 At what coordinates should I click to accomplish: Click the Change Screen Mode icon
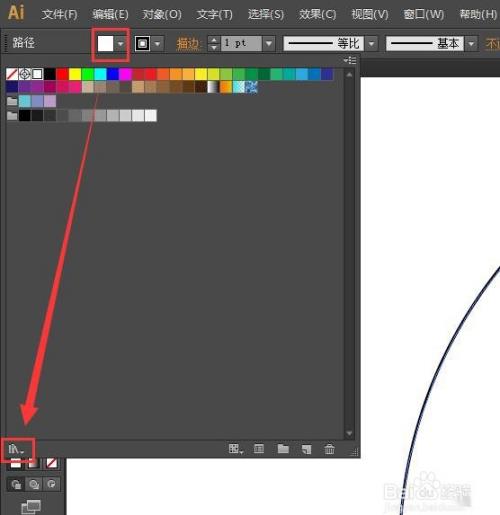31,507
